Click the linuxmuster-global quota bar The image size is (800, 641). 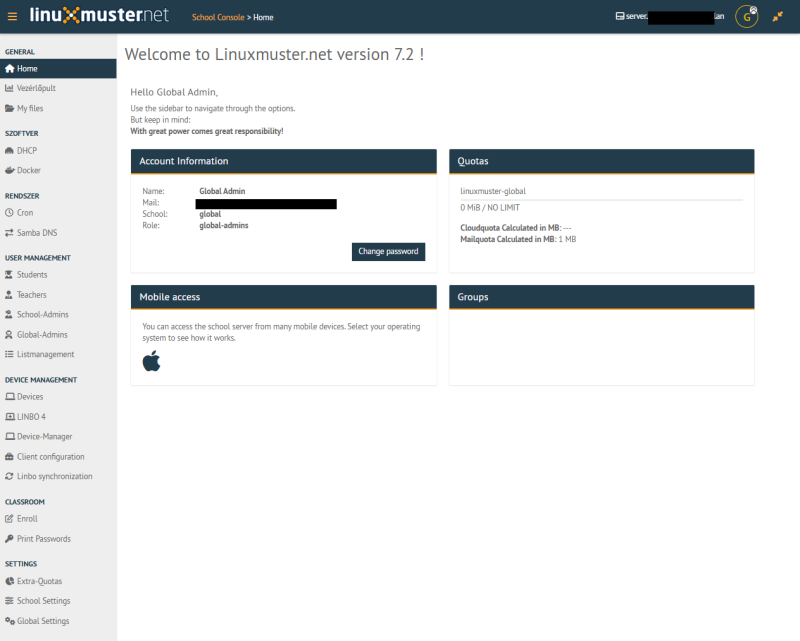point(602,200)
